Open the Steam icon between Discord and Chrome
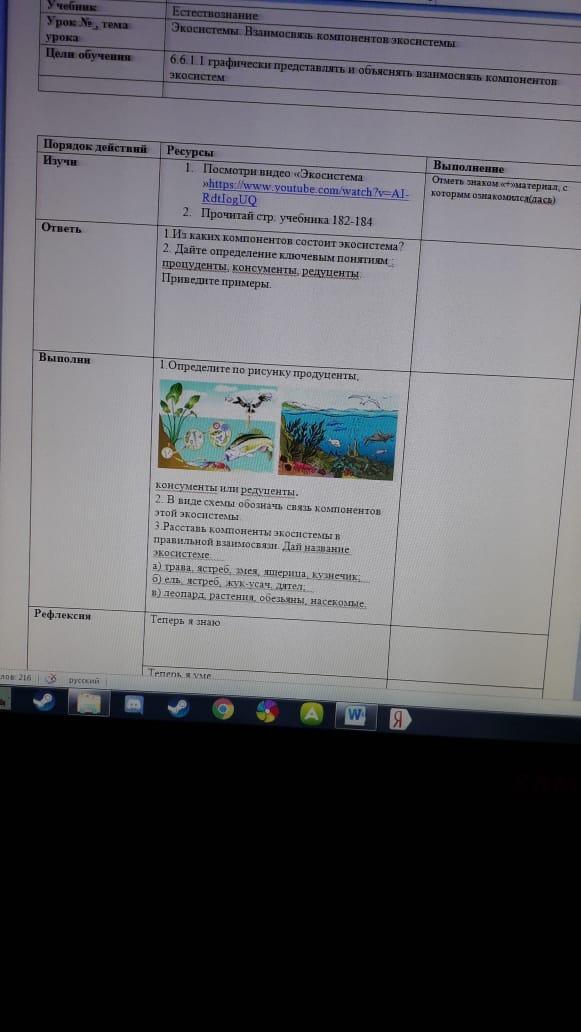 [178, 708]
